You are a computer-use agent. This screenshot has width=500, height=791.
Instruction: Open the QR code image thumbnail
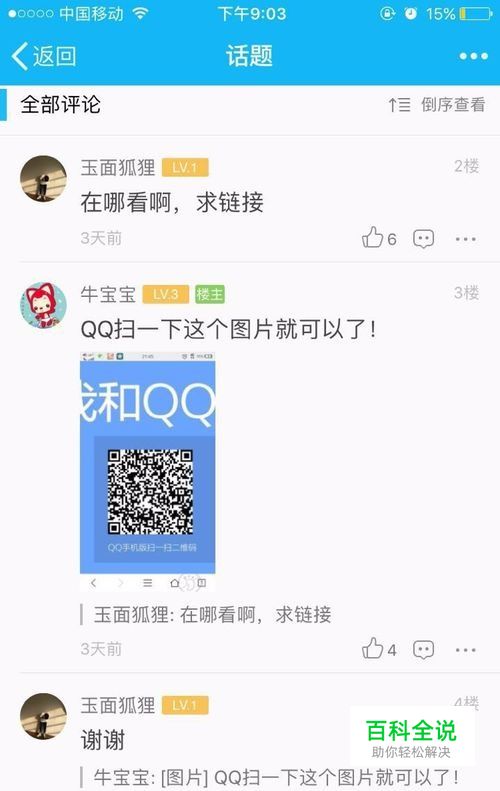[148, 472]
